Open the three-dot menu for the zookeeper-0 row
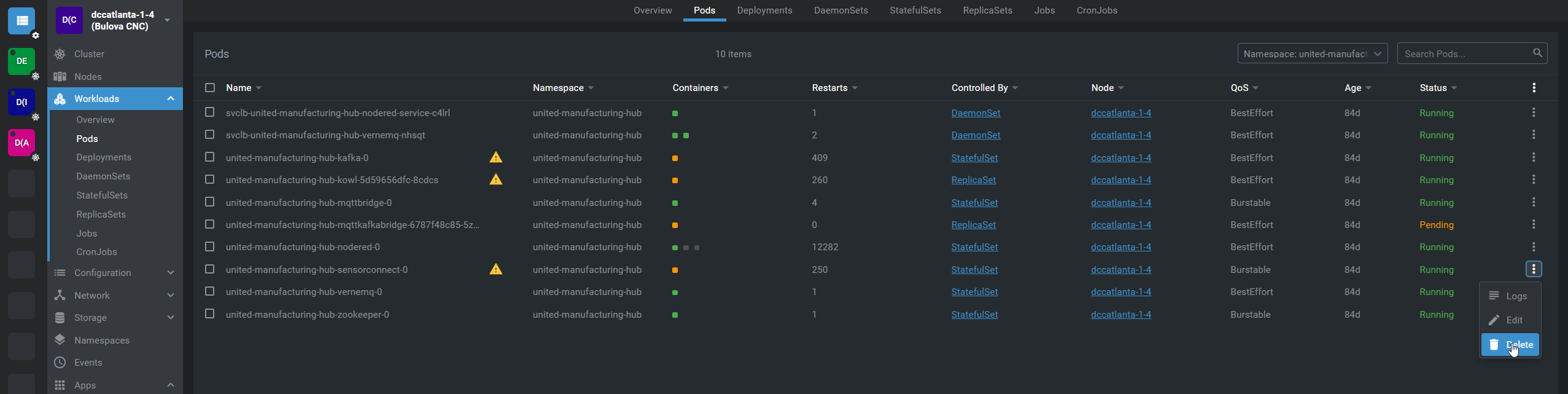The height and width of the screenshot is (394, 1568). coord(1533,315)
